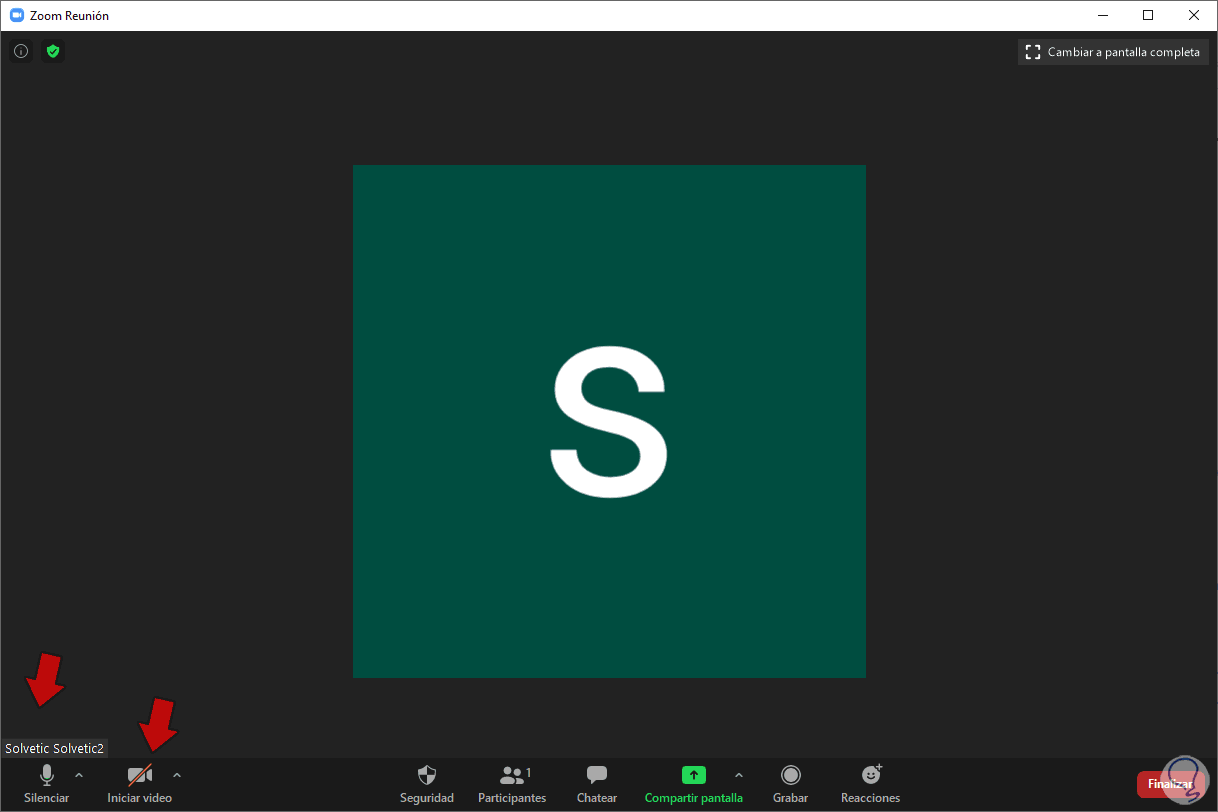
Task: Mute microphone with Silenciar button
Action: (x=46, y=784)
